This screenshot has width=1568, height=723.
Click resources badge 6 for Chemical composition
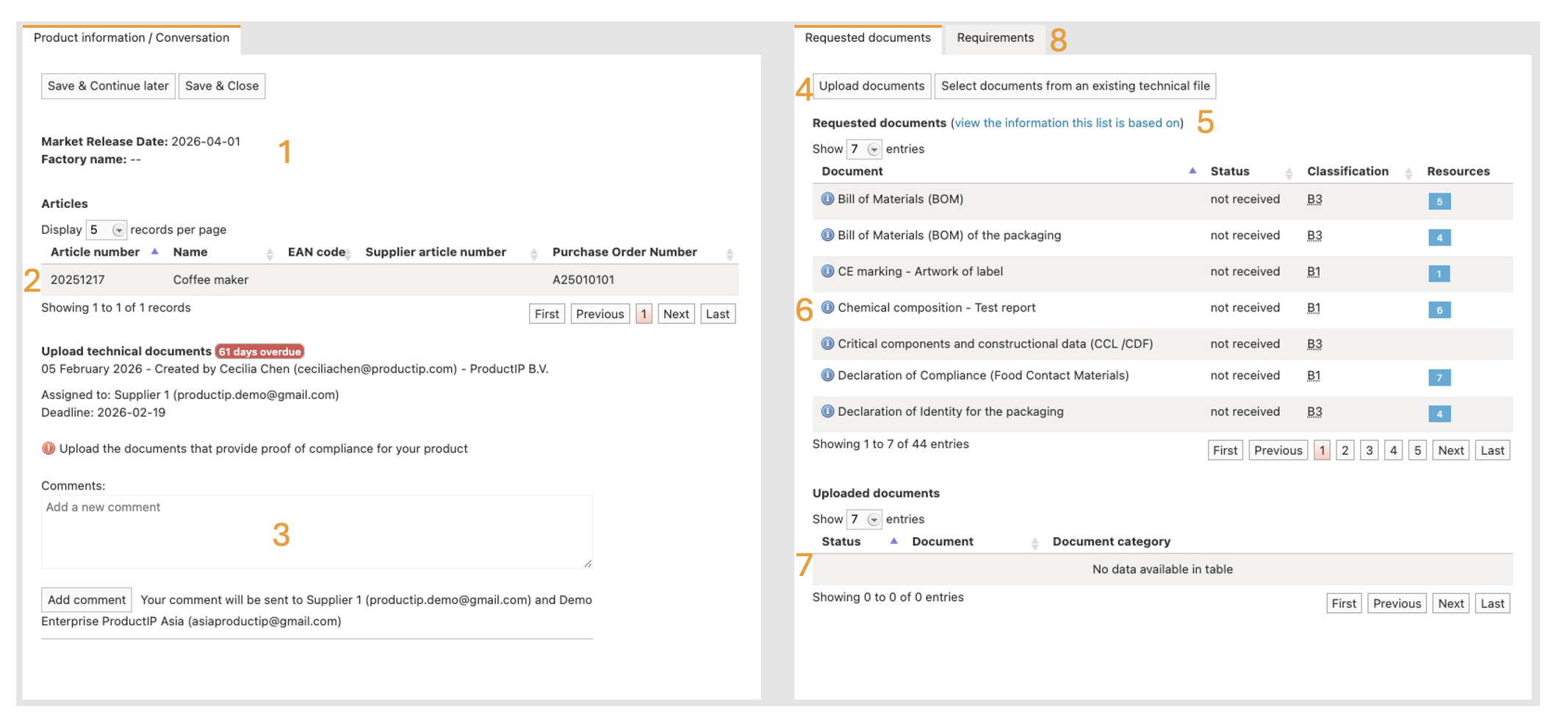1439,310
